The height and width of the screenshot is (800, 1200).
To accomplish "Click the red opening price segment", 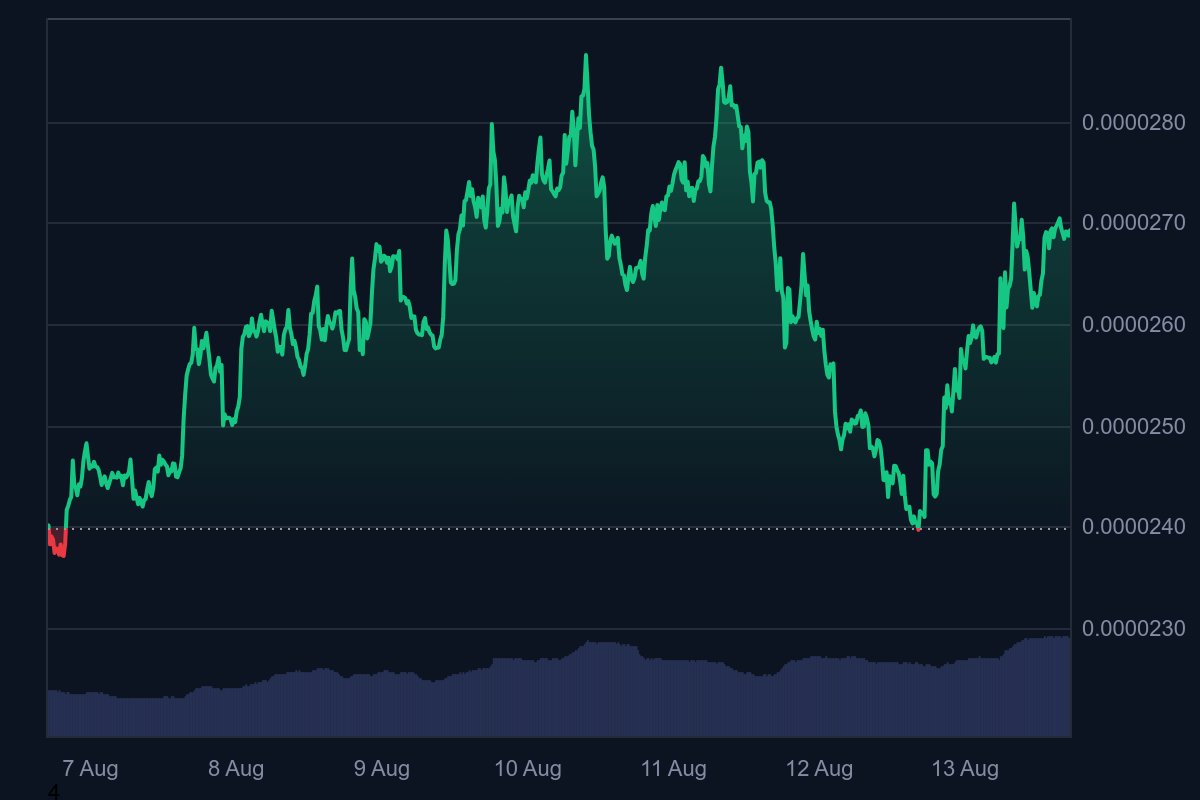I will pyautogui.click(x=57, y=542).
